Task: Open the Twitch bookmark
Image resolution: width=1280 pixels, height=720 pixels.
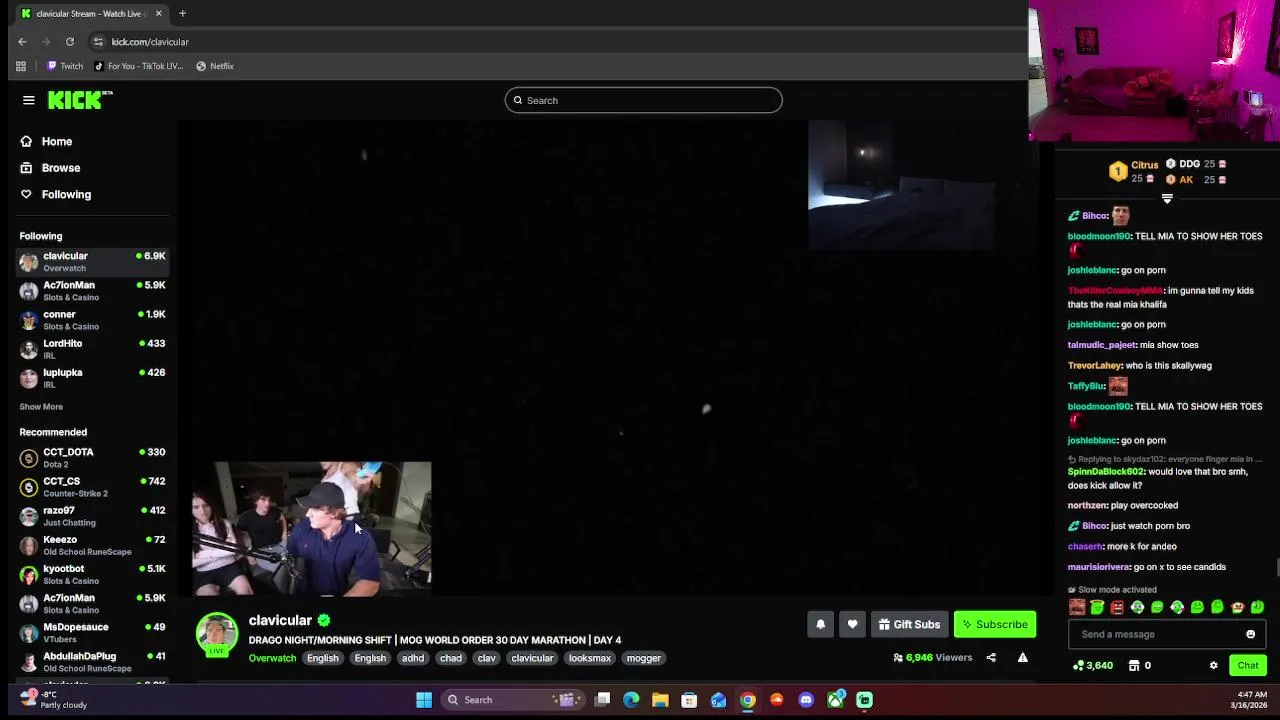Action: (65, 66)
